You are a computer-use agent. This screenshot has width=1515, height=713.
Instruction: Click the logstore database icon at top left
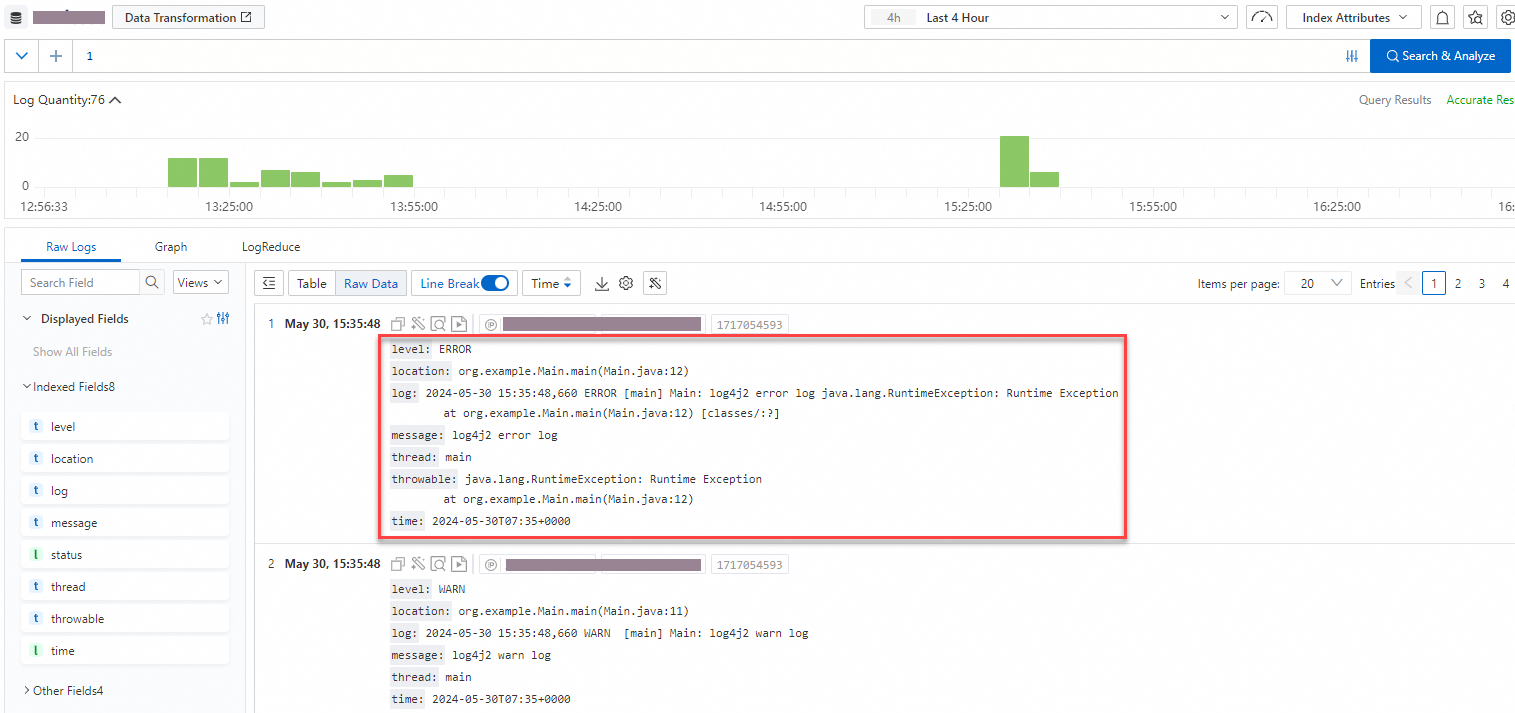point(16,18)
